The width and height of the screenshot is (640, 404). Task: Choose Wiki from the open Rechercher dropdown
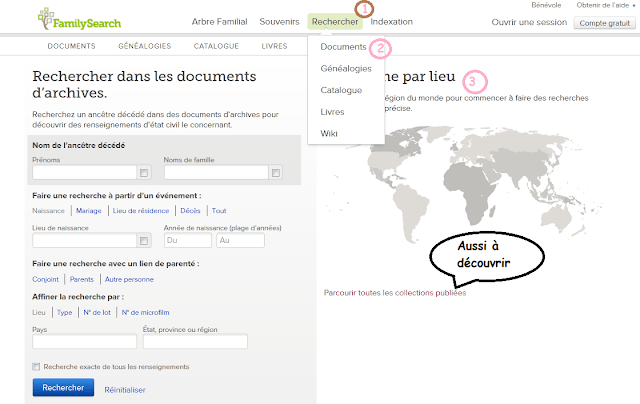tap(329, 133)
